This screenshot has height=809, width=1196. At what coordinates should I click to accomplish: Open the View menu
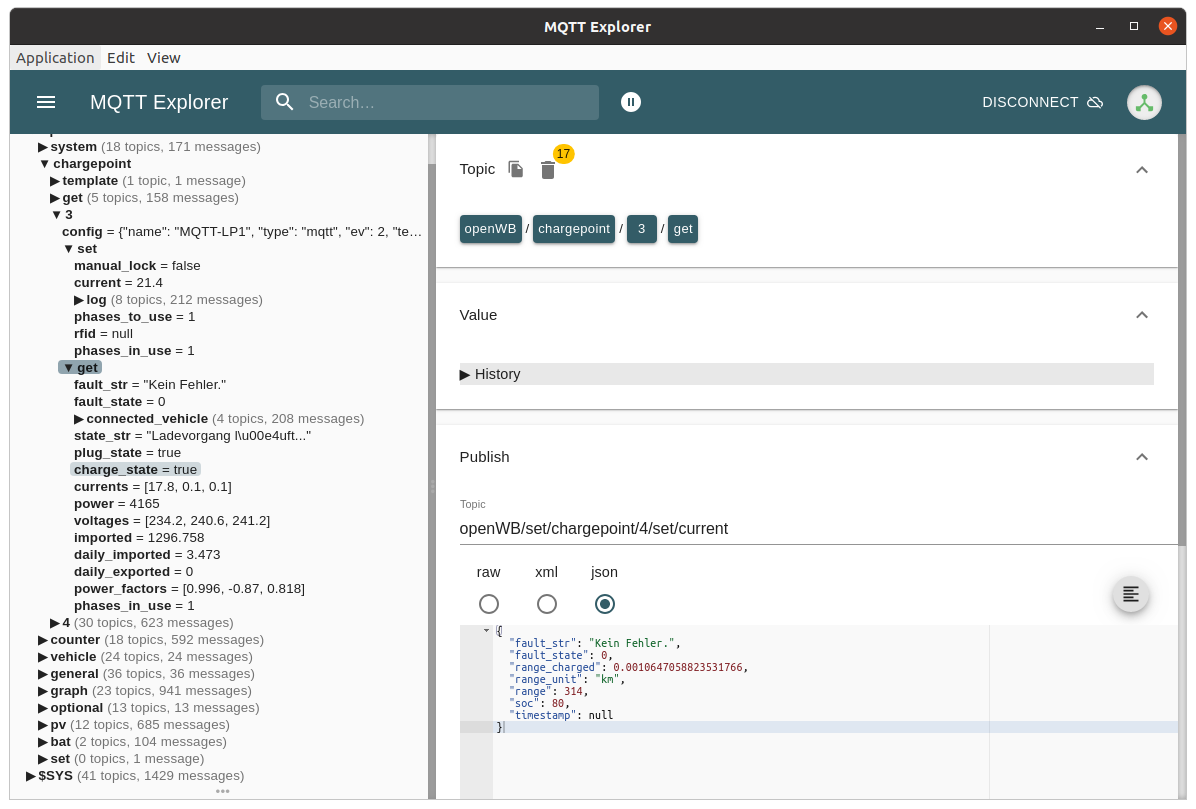(x=163, y=58)
